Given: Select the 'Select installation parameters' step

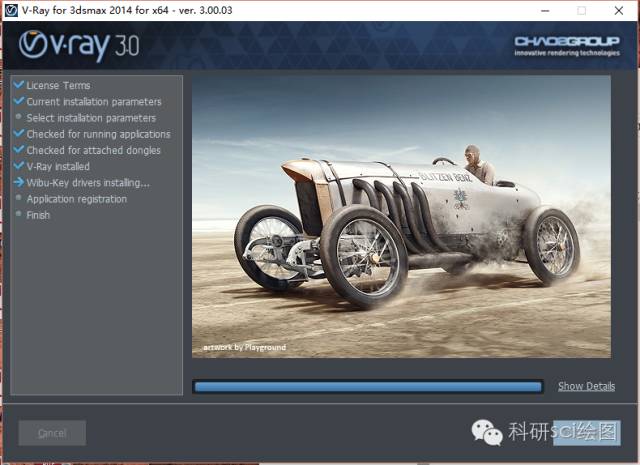Looking at the screenshot, I should coord(91,118).
